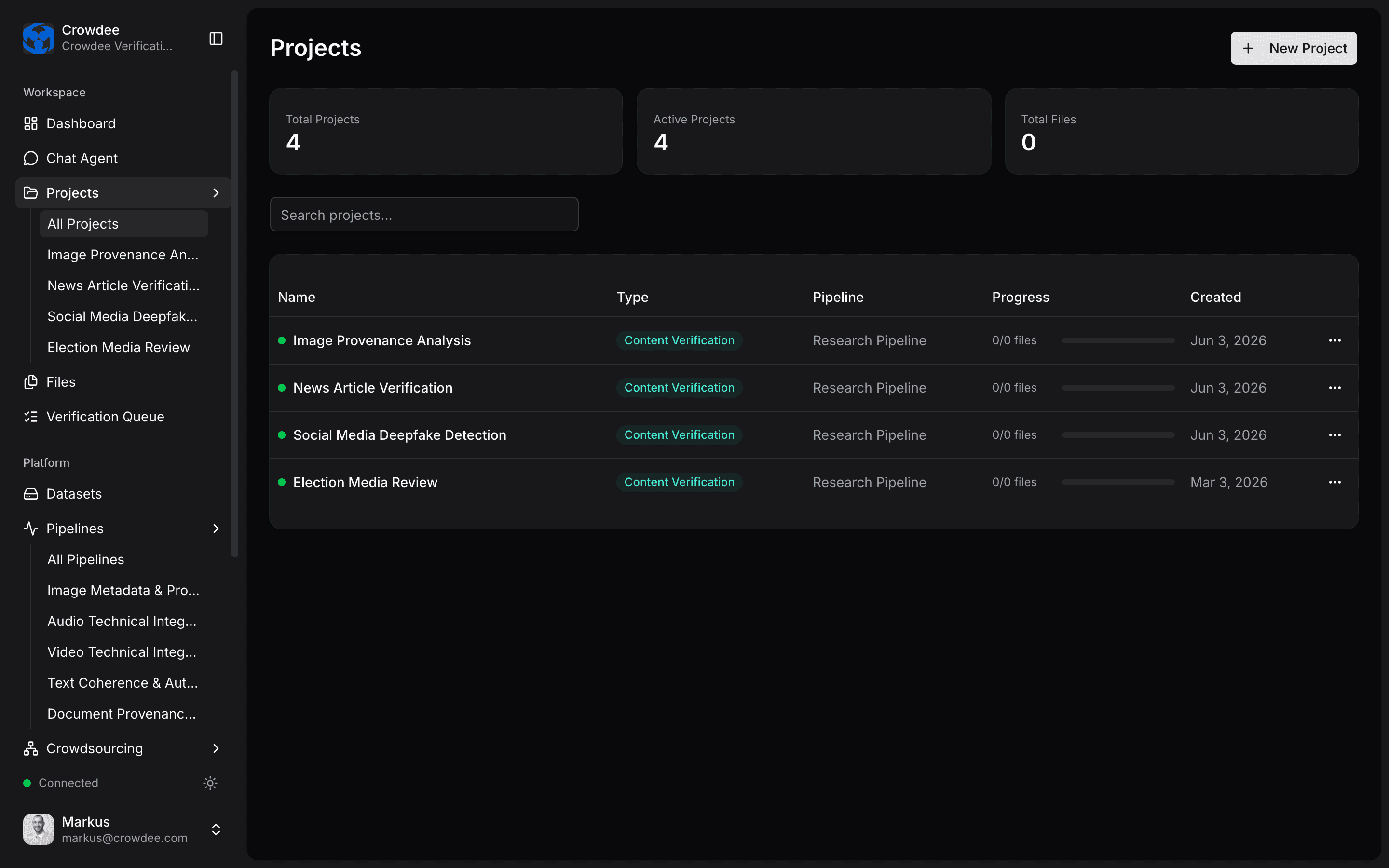The image size is (1389, 868).
Task: Open Image Provenance An... sidebar item
Action: click(x=123, y=255)
